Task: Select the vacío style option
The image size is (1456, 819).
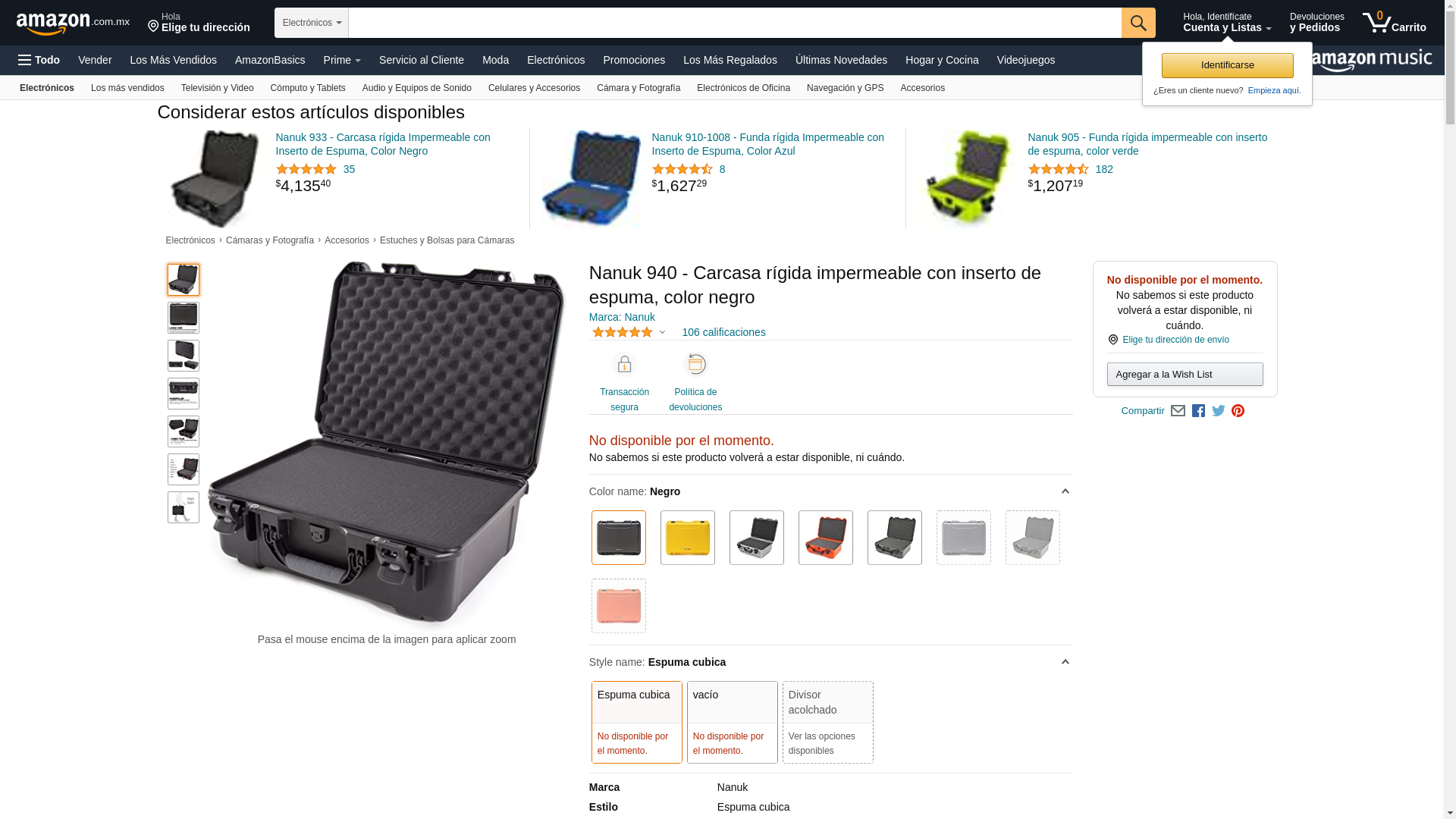Action: 733,722
